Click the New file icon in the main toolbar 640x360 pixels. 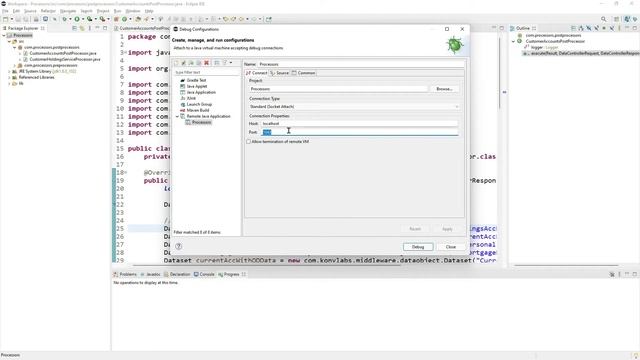click(6, 19)
